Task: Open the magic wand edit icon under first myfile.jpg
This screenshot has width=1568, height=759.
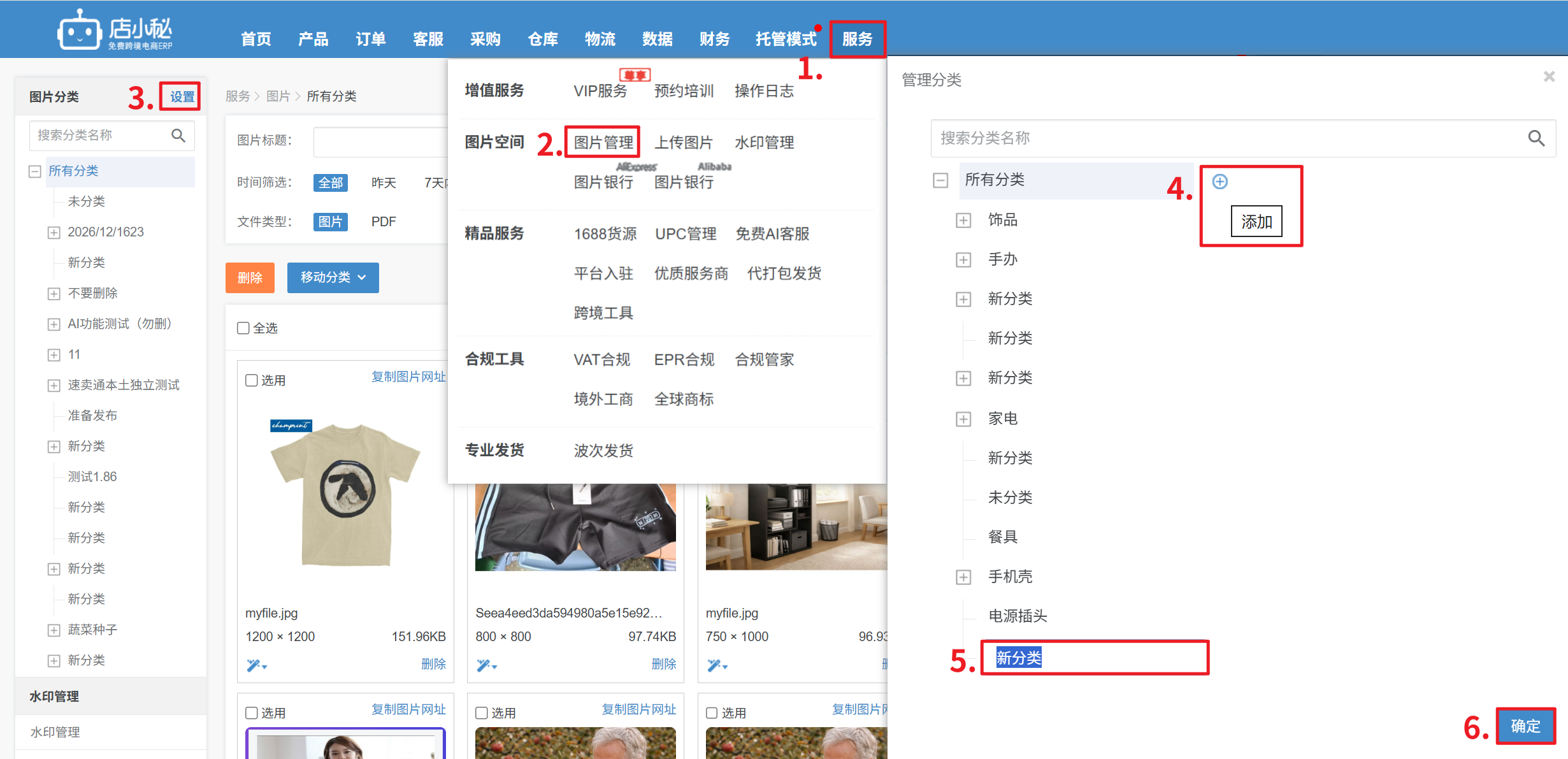Action: pyautogui.click(x=255, y=665)
